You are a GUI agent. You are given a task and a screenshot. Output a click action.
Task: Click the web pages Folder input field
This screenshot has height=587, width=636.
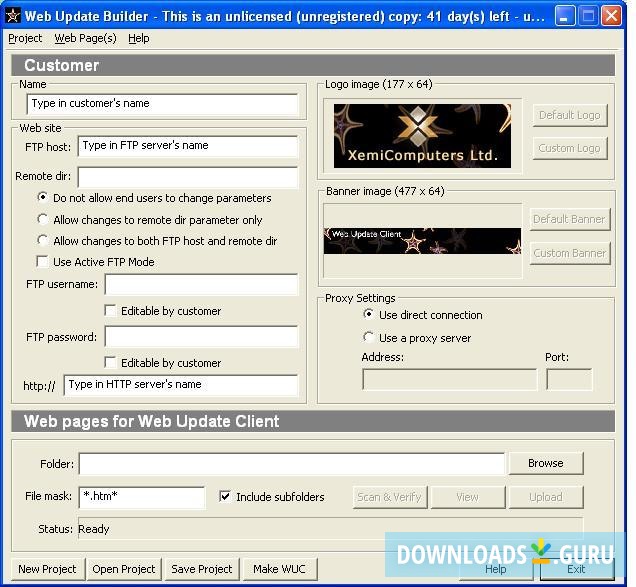point(292,464)
